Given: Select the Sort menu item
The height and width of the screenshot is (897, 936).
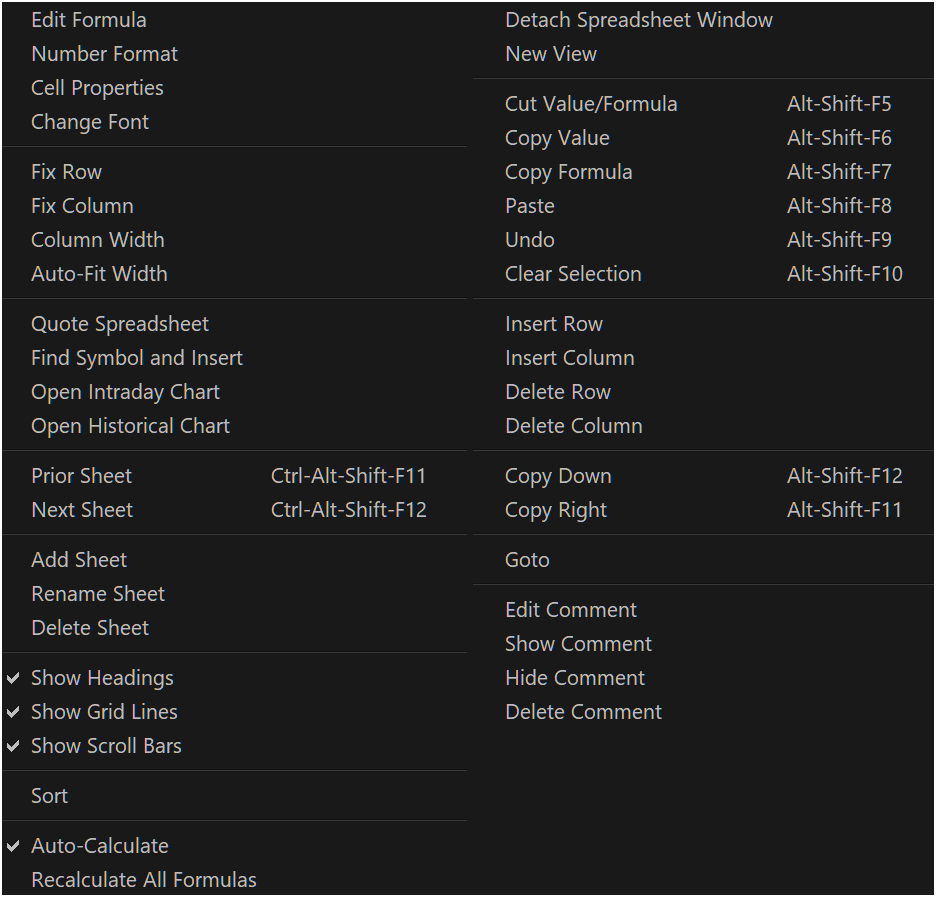Looking at the screenshot, I should click(49, 796).
